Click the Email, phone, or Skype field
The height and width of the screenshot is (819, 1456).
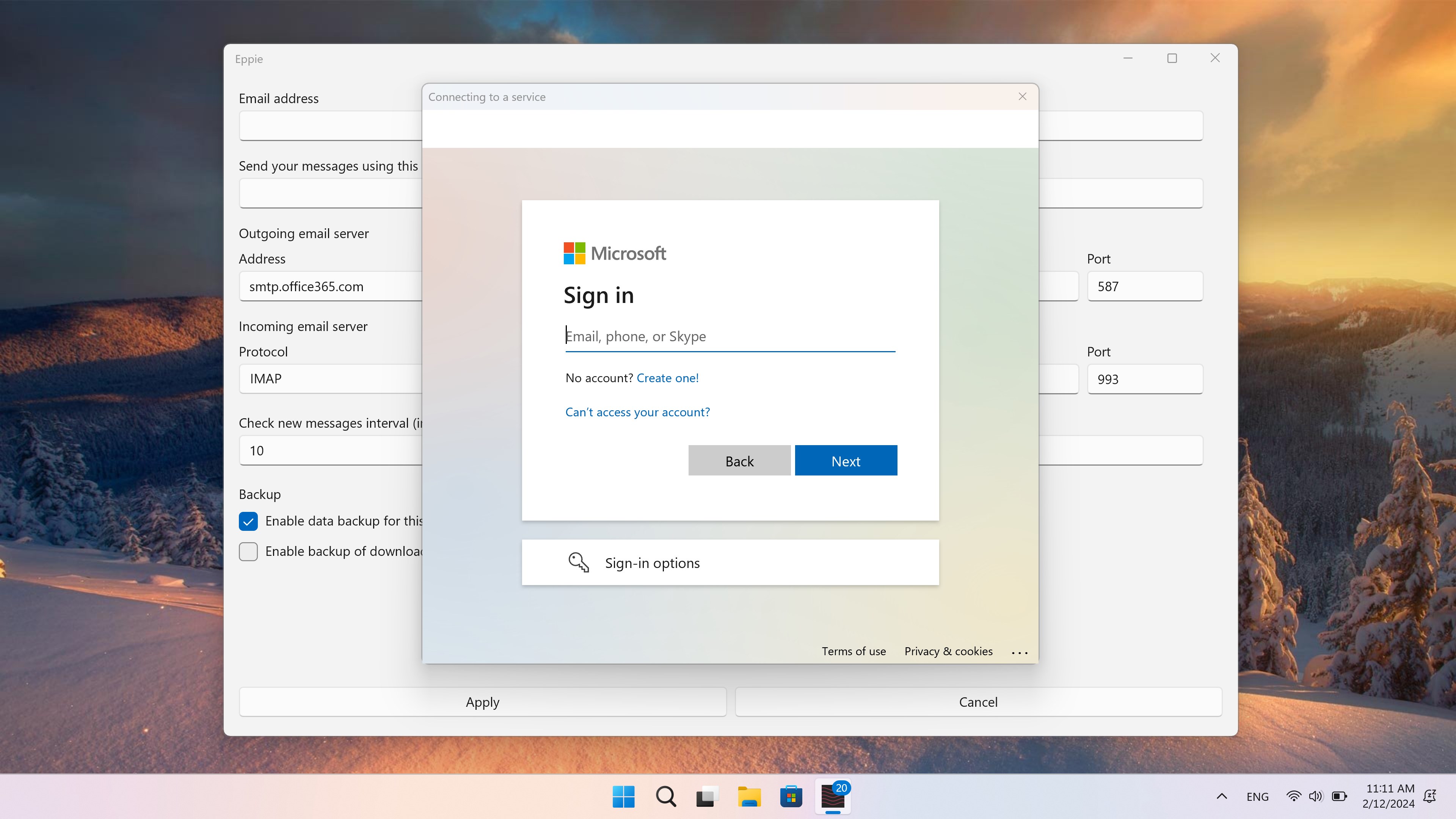[730, 337]
